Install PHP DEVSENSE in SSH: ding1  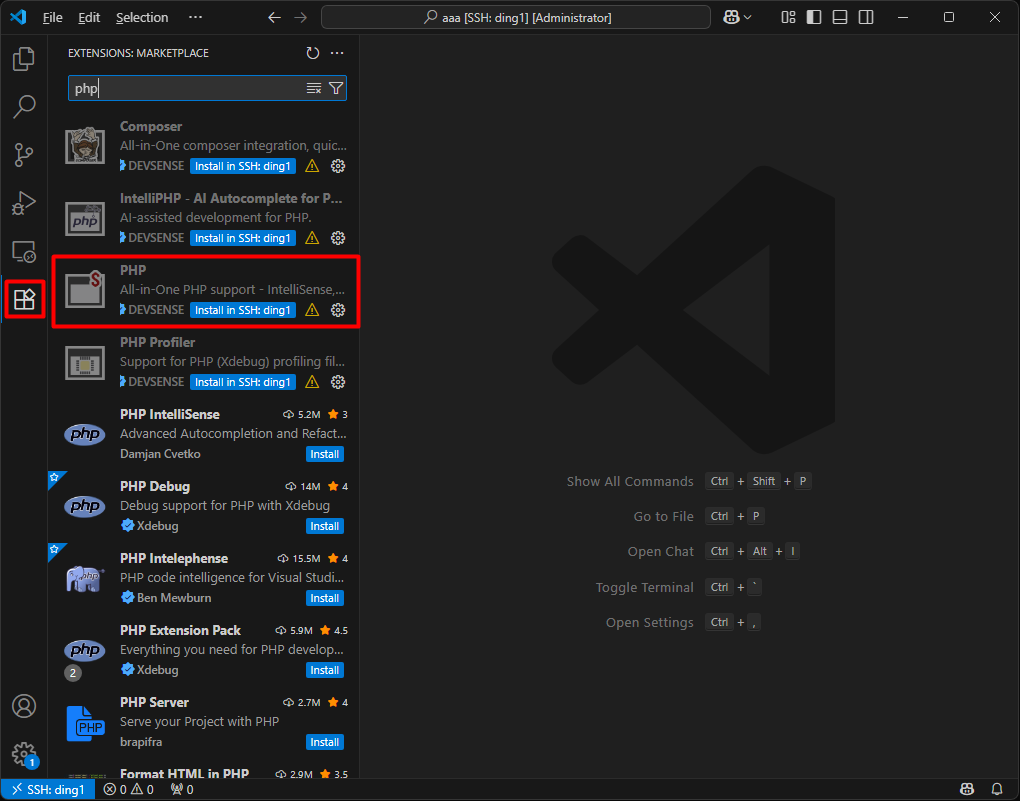(243, 310)
